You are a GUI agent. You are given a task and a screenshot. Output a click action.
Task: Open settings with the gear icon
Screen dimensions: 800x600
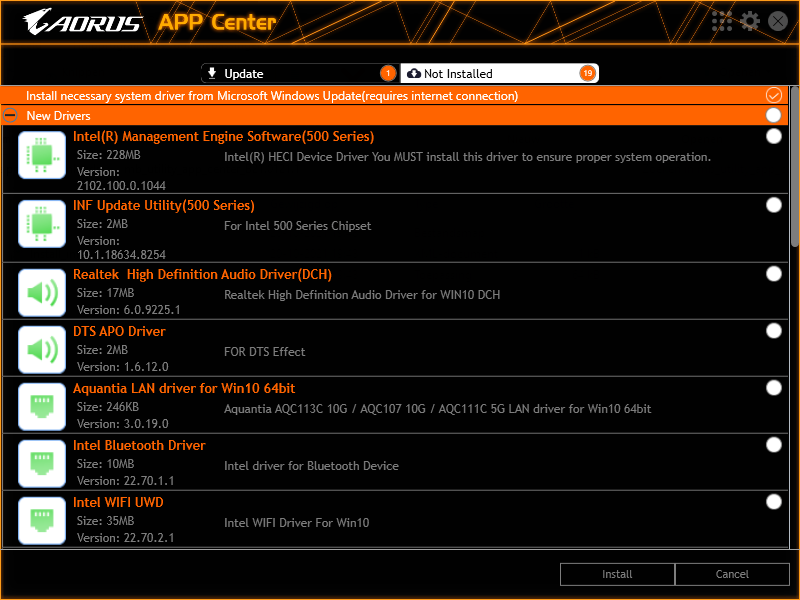pos(749,21)
